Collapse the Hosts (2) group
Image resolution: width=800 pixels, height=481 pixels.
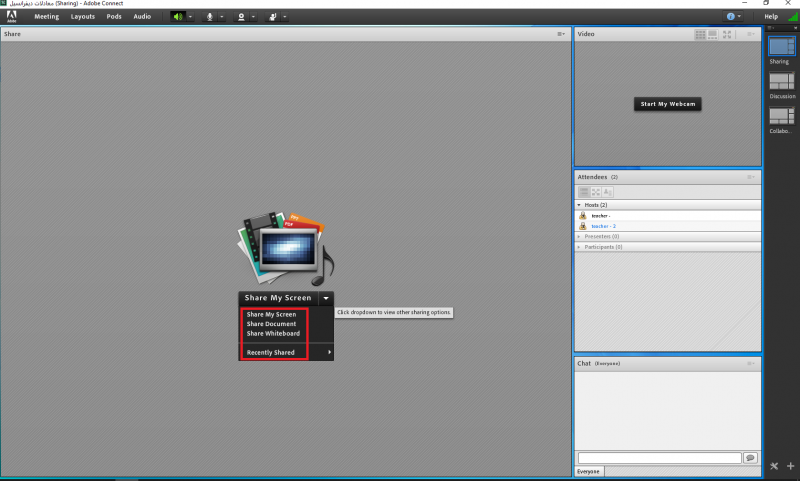click(579, 204)
